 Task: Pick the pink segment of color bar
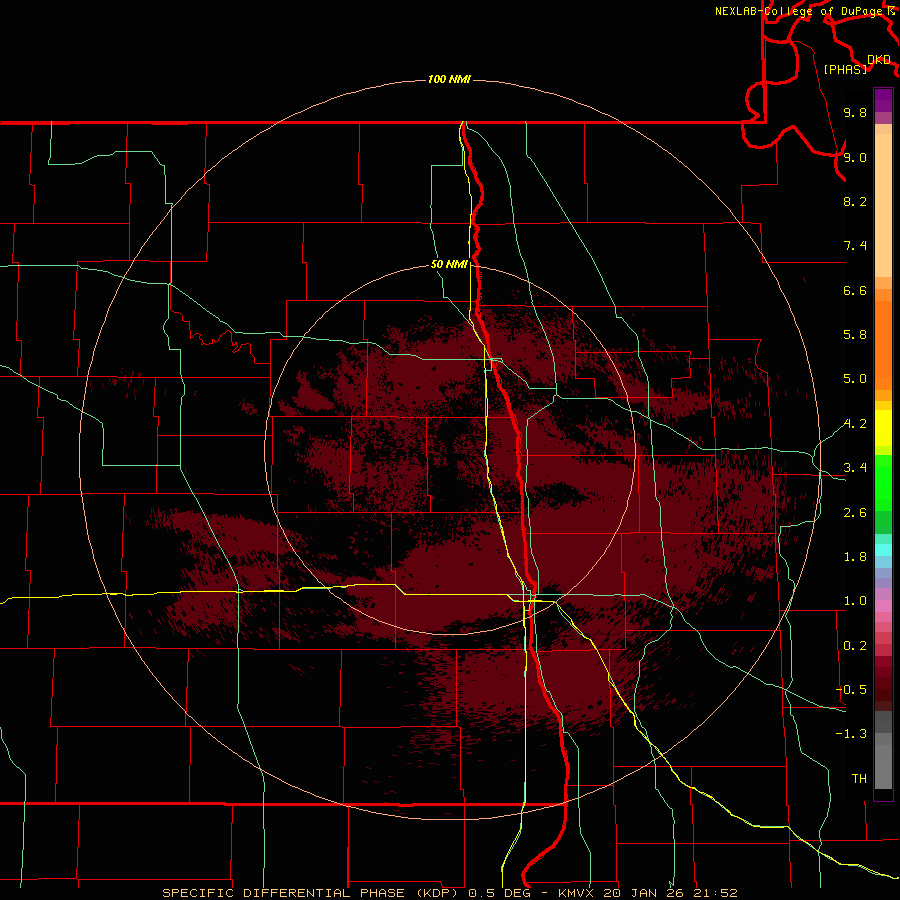(883, 606)
